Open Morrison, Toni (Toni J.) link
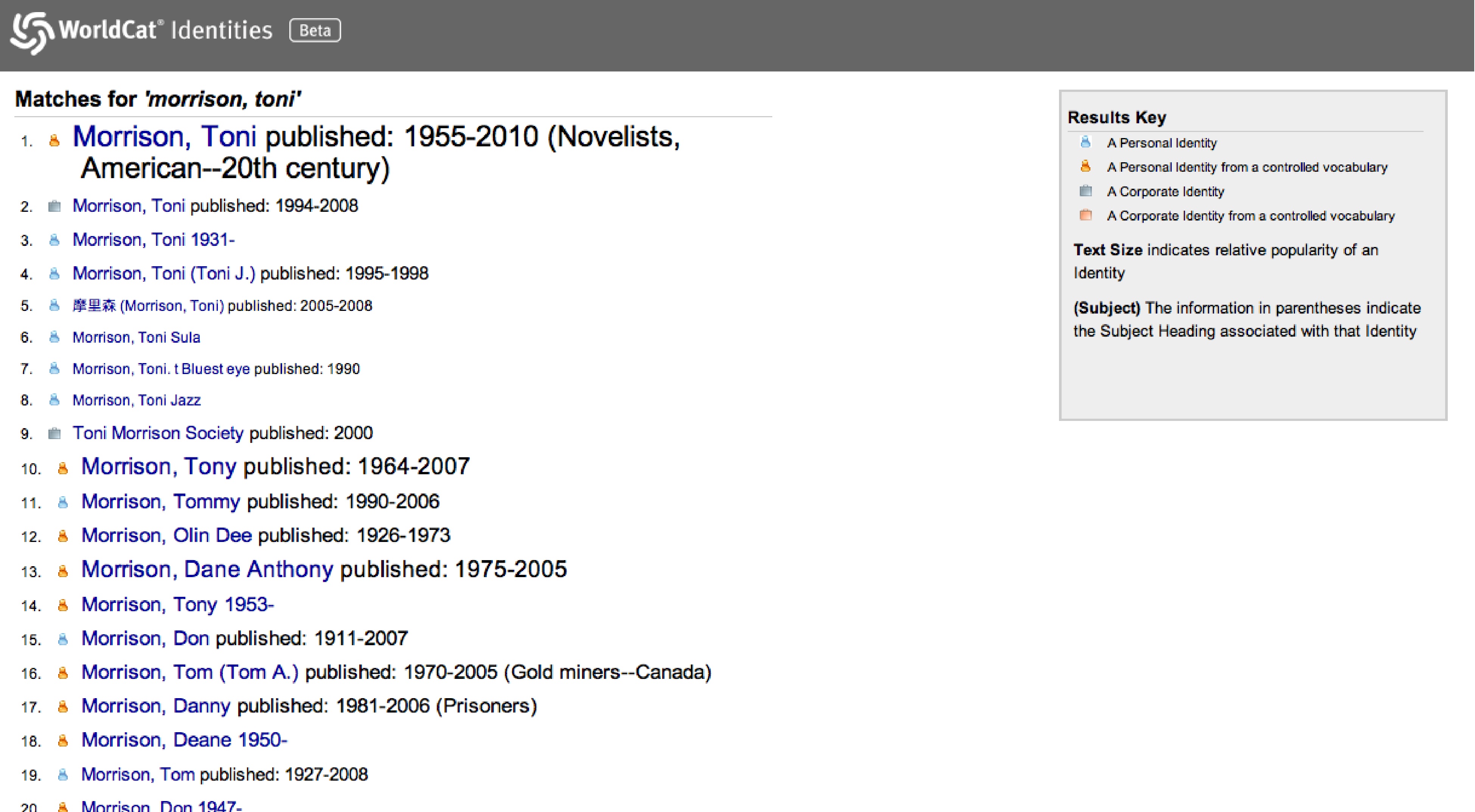Viewport: 1475px width, 812px height. point(164,273)
